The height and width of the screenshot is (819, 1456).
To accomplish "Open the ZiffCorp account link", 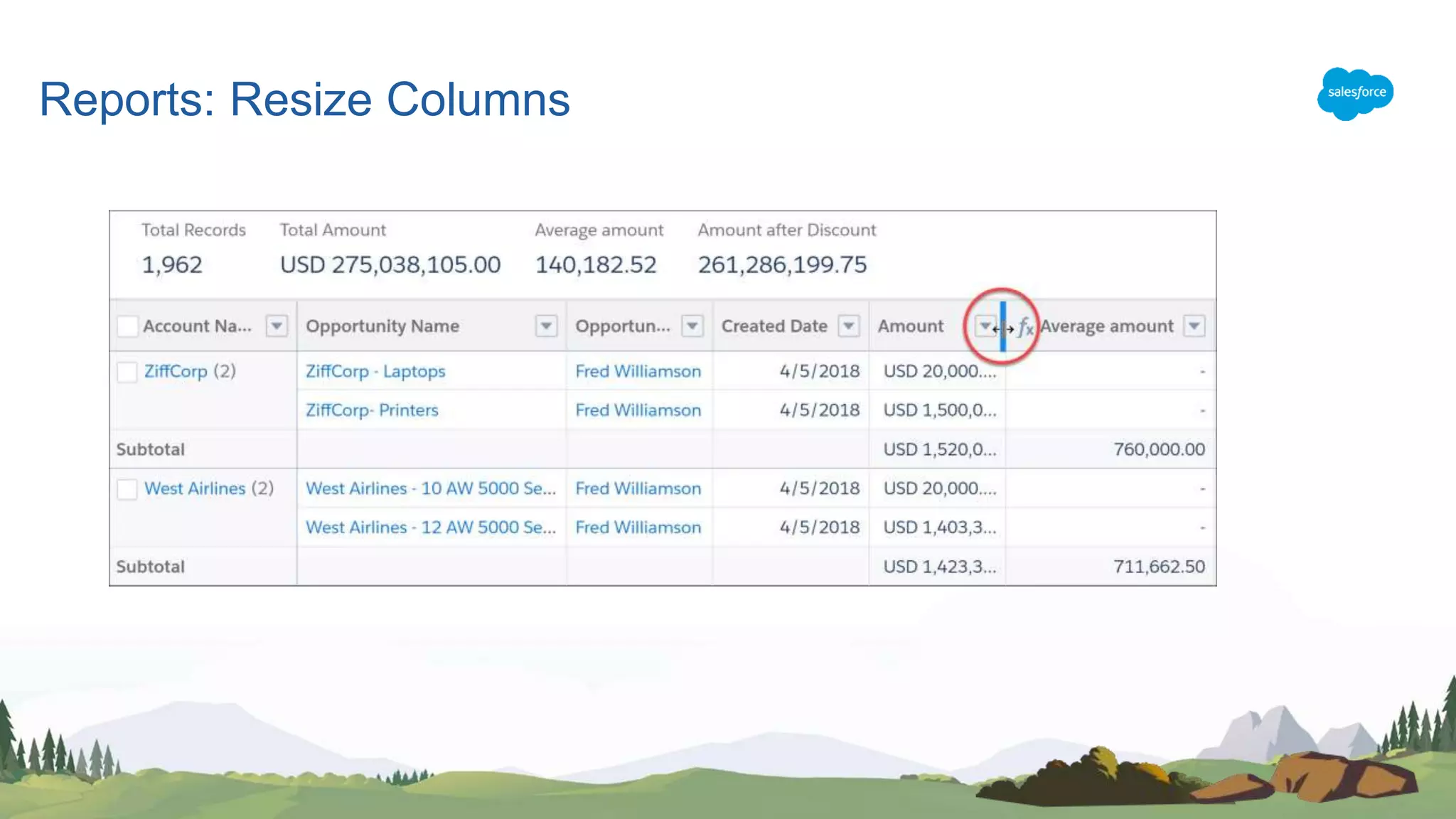I will pyautogui.click(x=176, y=371).
